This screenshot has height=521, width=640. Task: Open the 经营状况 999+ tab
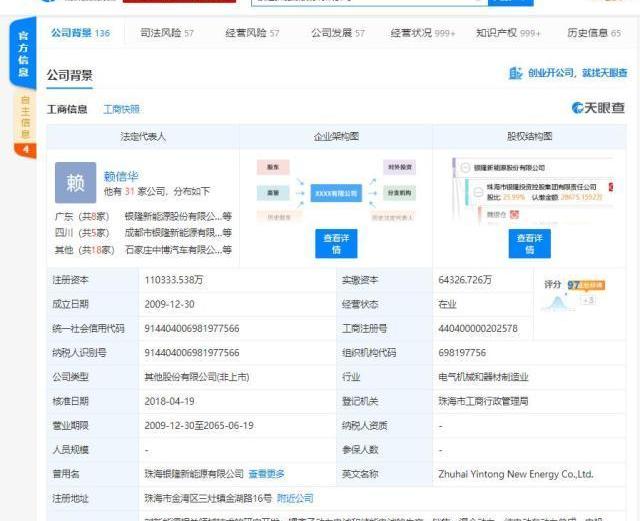coord(422,33)
